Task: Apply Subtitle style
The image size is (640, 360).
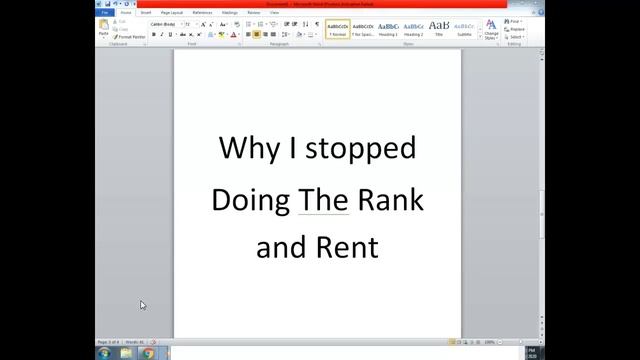Action: point(464,29)
